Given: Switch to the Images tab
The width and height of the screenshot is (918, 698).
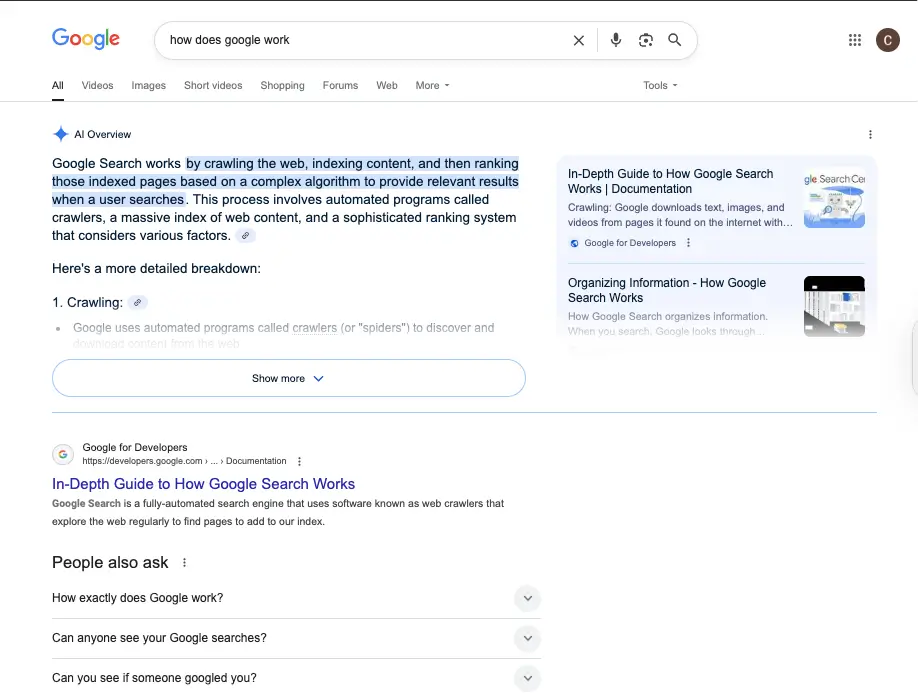Looking at the screenshot, I should click(x=149, y=85).
